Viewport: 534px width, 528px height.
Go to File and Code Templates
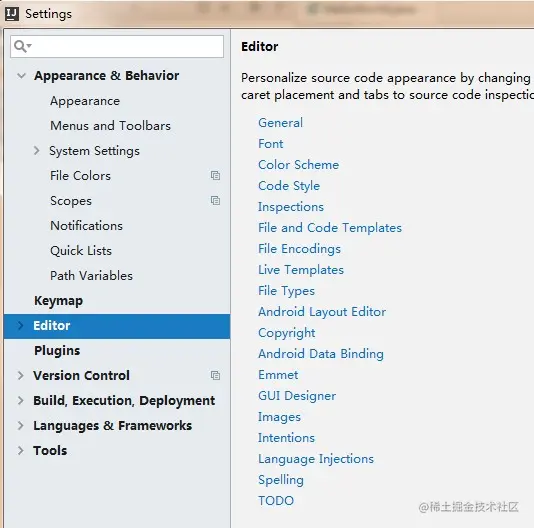tap(330, 228)
